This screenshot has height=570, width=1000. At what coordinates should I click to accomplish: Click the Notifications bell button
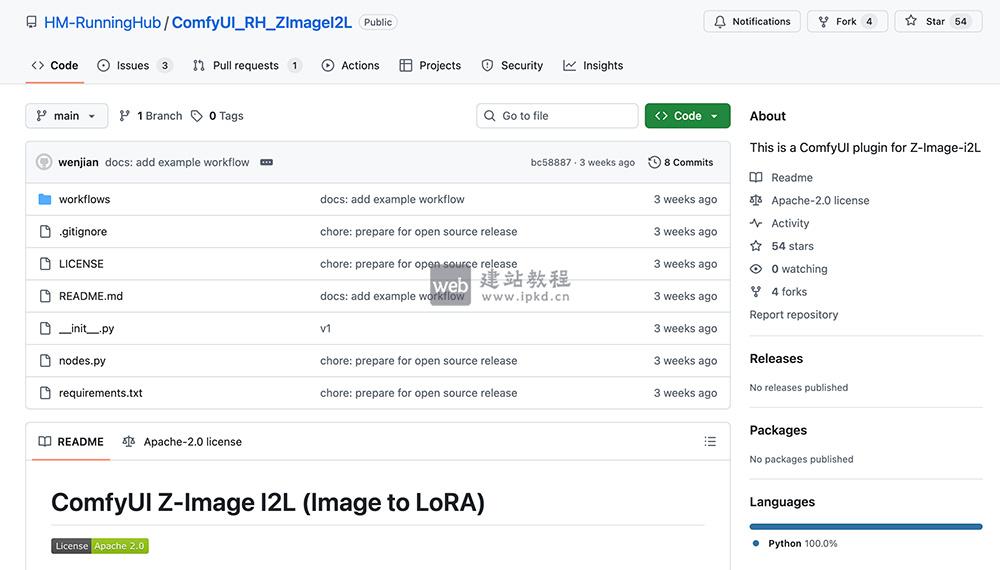[752, 21]
